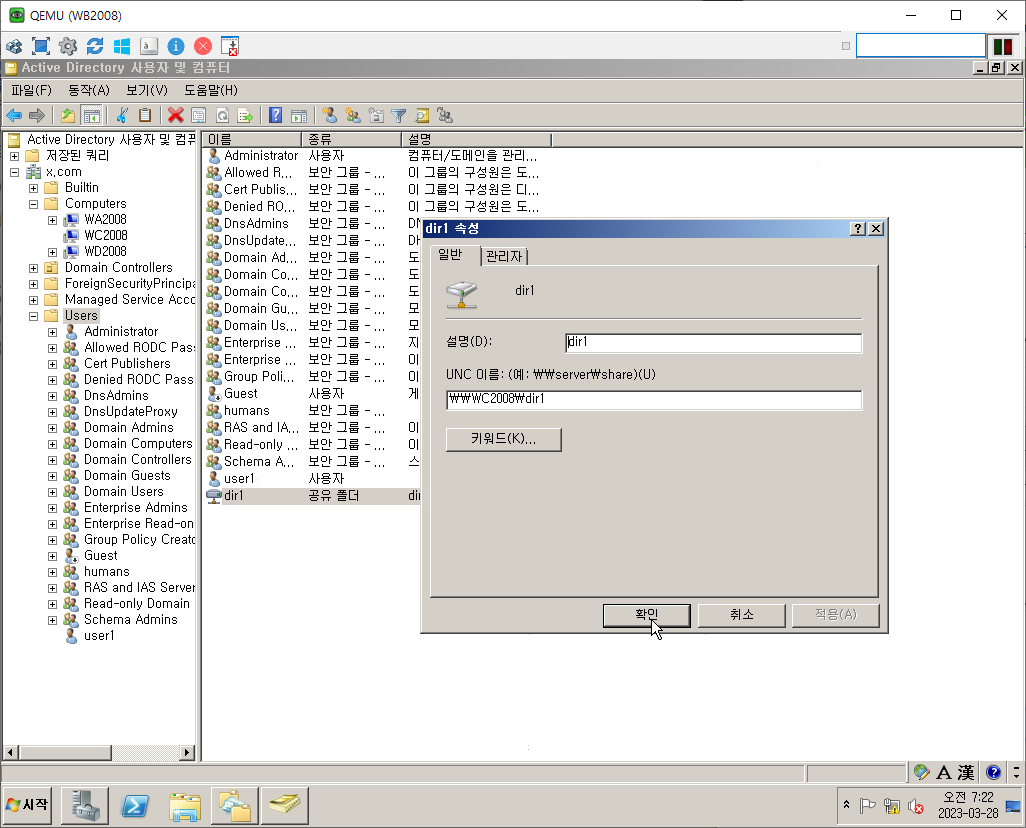Open the 동작(A) menu
This screenshot has height=828, width=1026.
(89, 90)
